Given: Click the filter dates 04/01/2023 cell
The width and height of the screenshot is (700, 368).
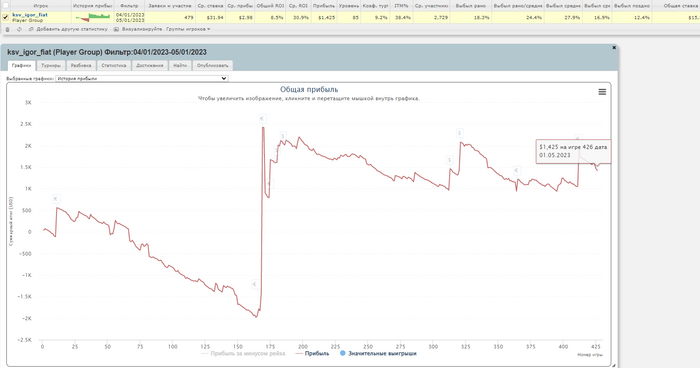Looking at the screenshot, I should pyautogui.click(x=130, y=17).
